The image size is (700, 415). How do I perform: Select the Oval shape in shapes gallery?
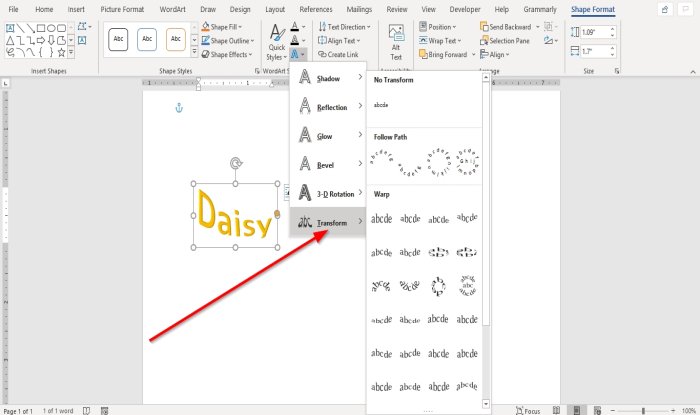[x=51, y=28]
